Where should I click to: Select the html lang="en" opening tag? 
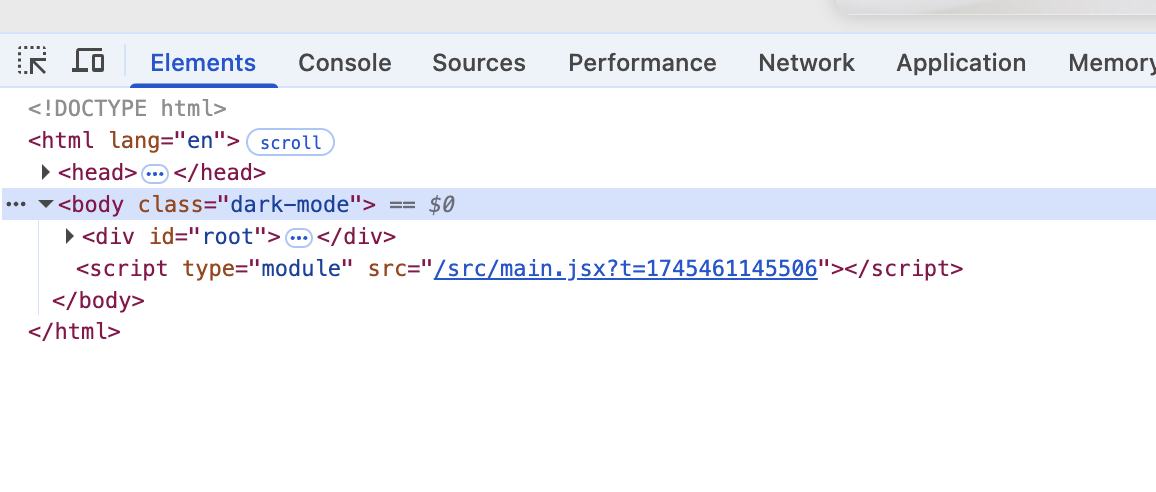coord(133,141)
